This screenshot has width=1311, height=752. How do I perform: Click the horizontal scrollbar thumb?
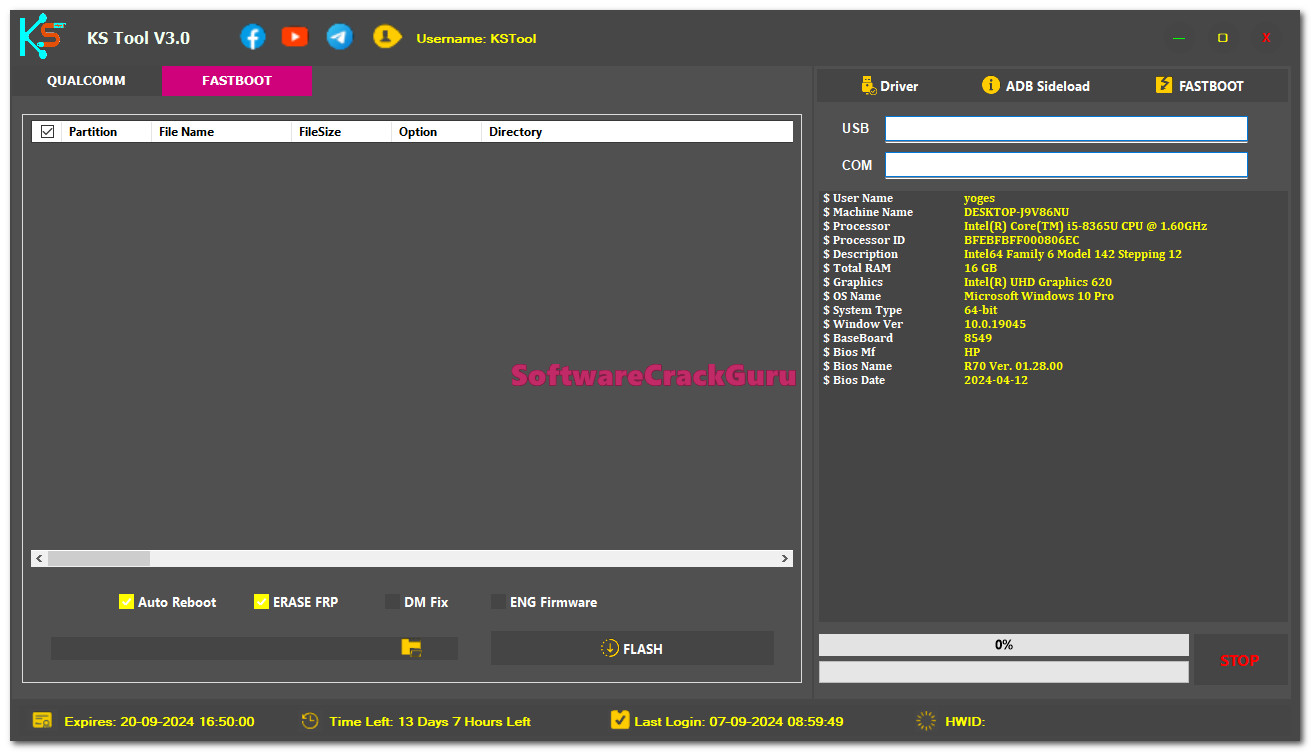98,559
